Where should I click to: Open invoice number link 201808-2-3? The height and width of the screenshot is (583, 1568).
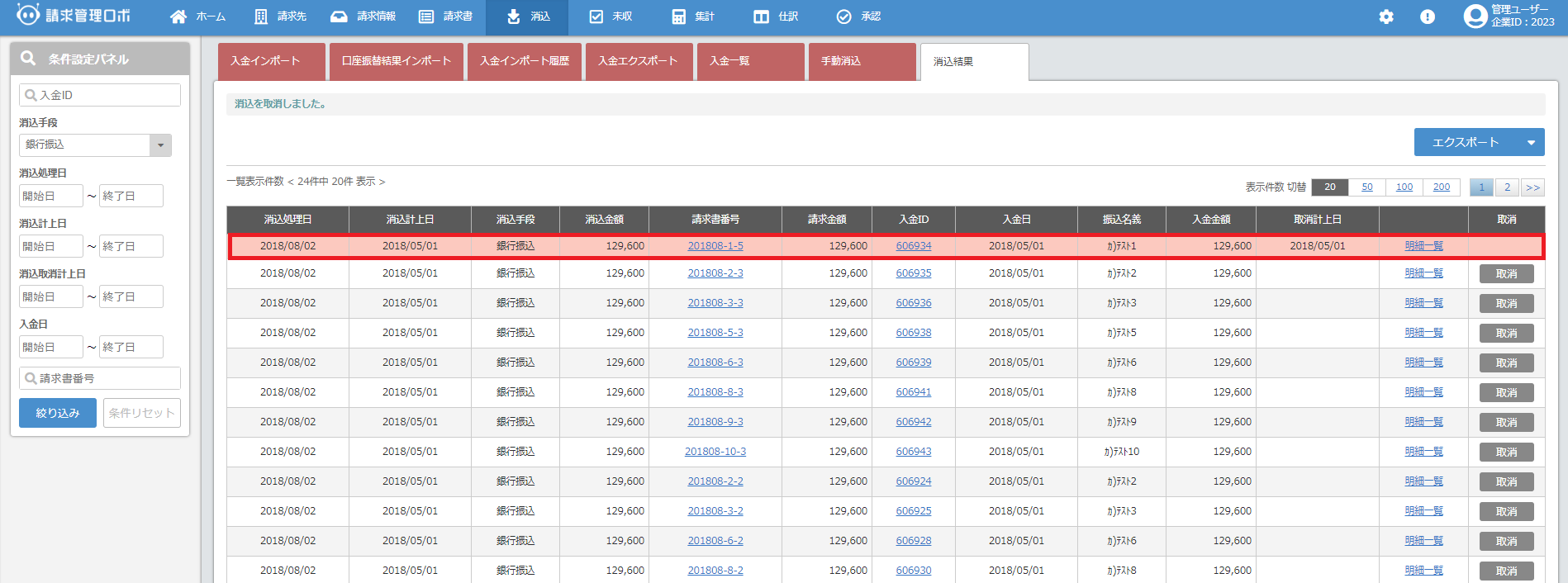pos(715,273)
